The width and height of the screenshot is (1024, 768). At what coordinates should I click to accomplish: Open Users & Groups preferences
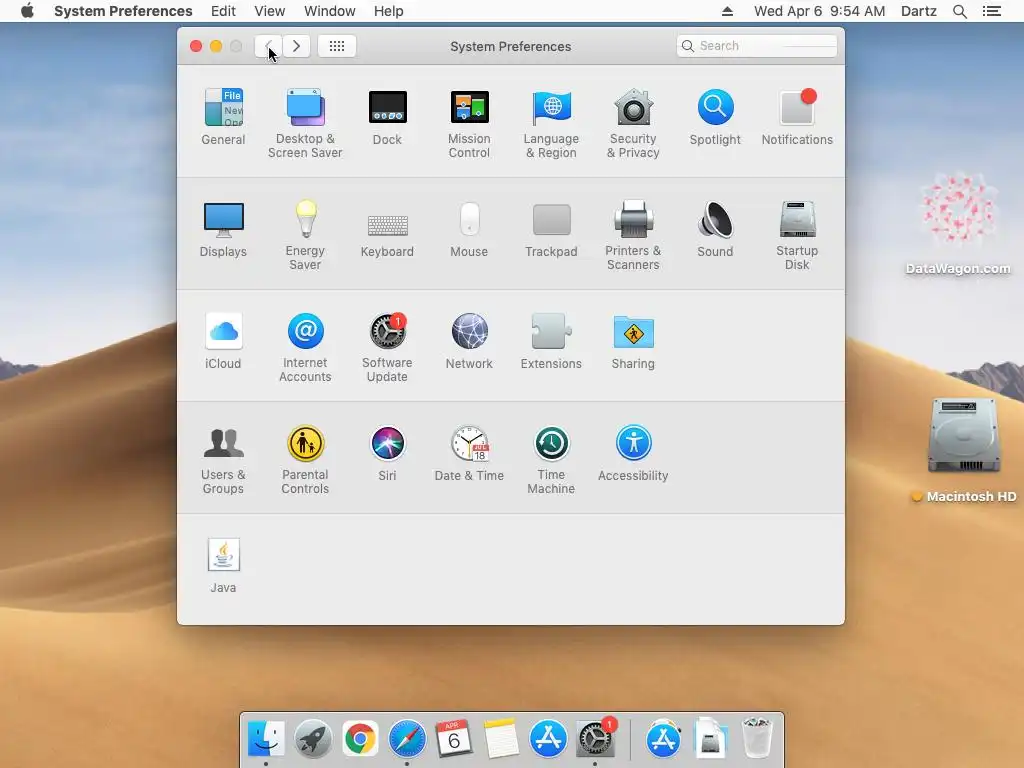point(223,460)
